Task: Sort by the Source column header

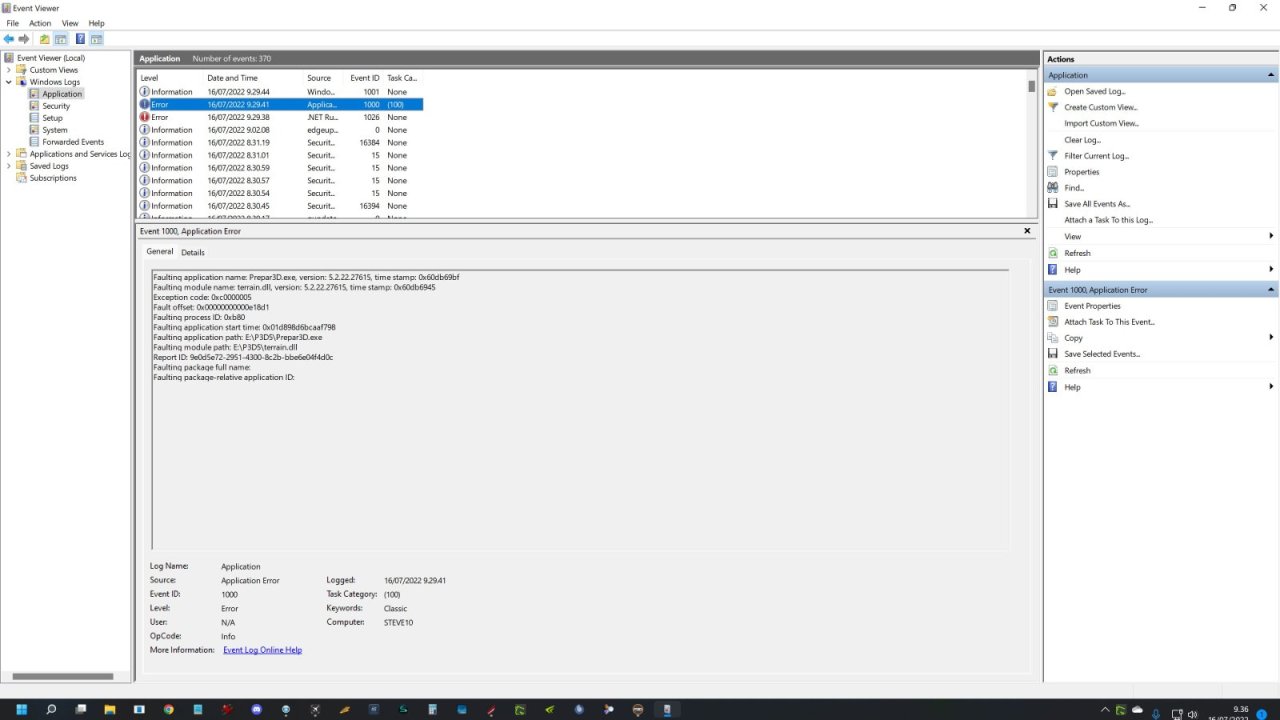Action: [x=325, y=78]
